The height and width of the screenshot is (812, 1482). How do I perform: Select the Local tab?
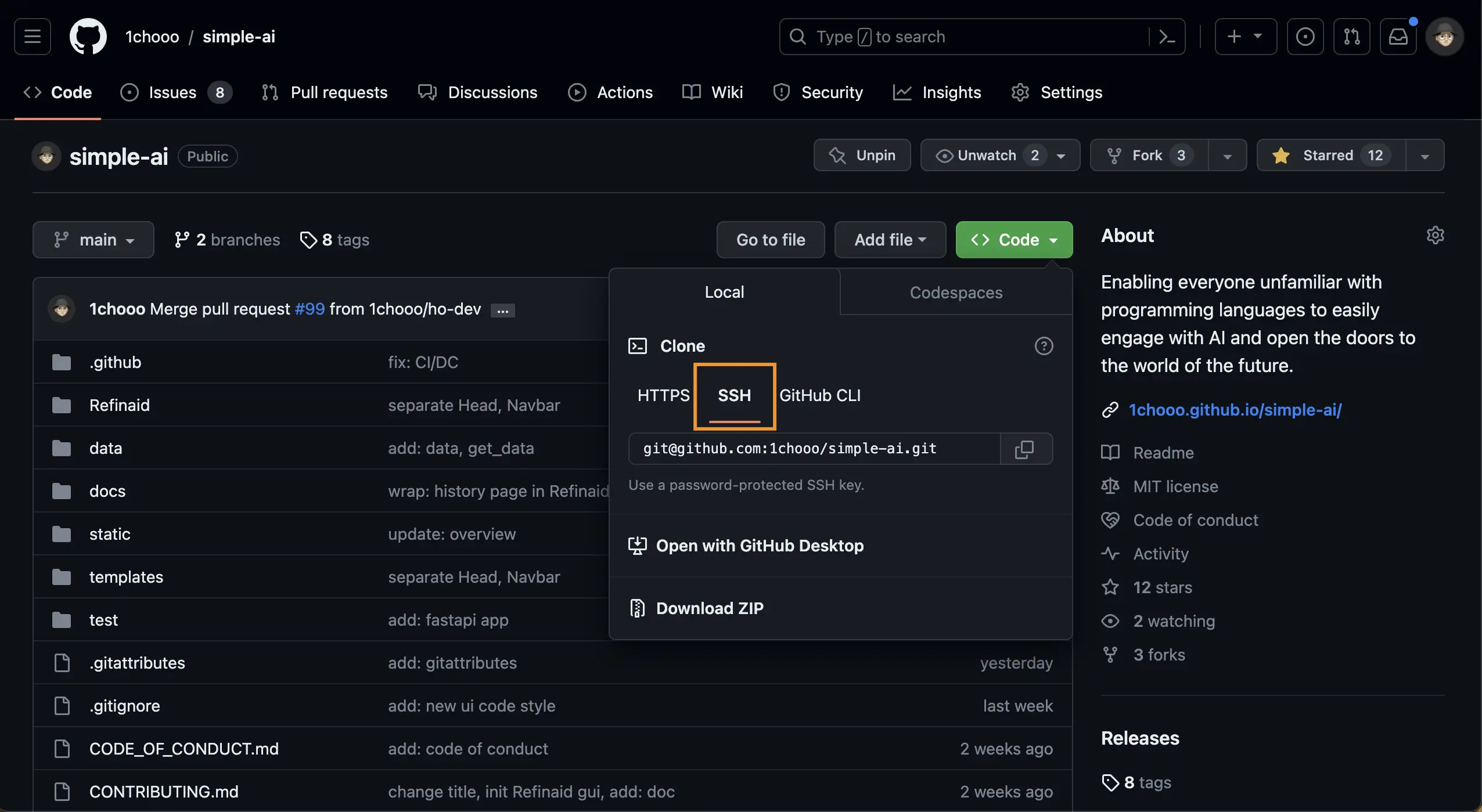(x=724, y=292)
